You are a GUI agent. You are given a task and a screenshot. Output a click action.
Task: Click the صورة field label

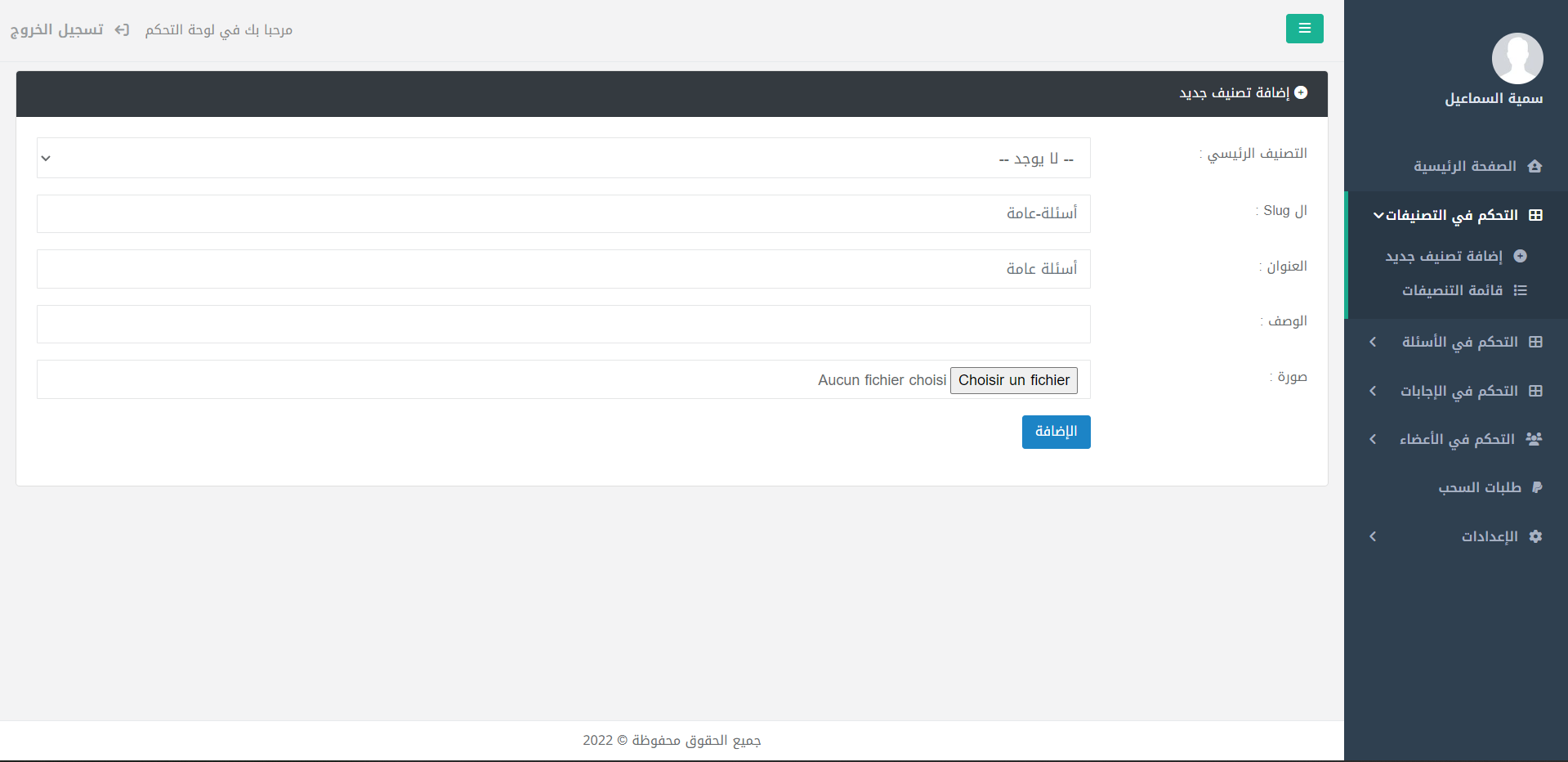(1289, 376)
